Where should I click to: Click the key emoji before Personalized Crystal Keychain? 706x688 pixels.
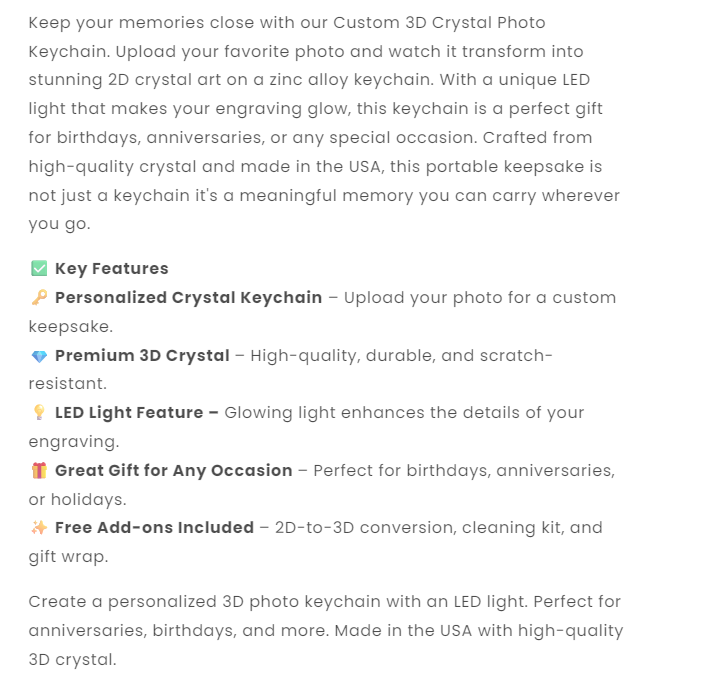coord(39,297)
